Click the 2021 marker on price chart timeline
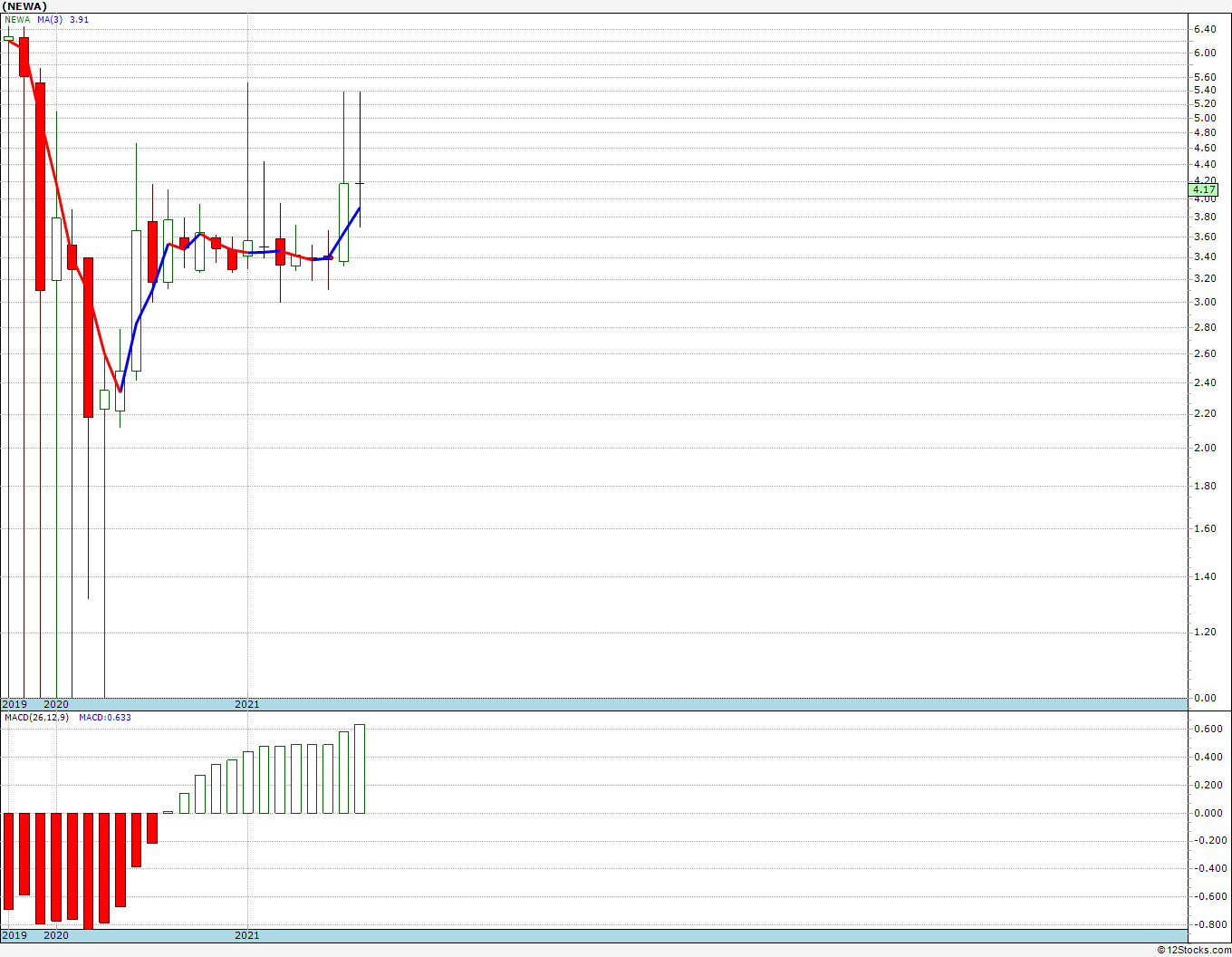Screen dimensions: 1232x957 tap(247, 704)
